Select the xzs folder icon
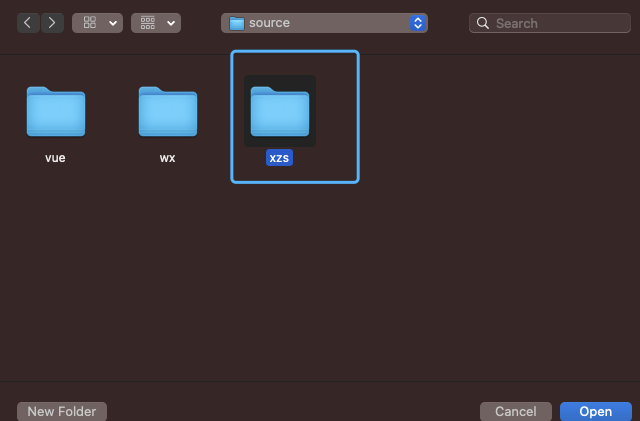This screenshot has width=640, height=421. [x=280, y=111]
